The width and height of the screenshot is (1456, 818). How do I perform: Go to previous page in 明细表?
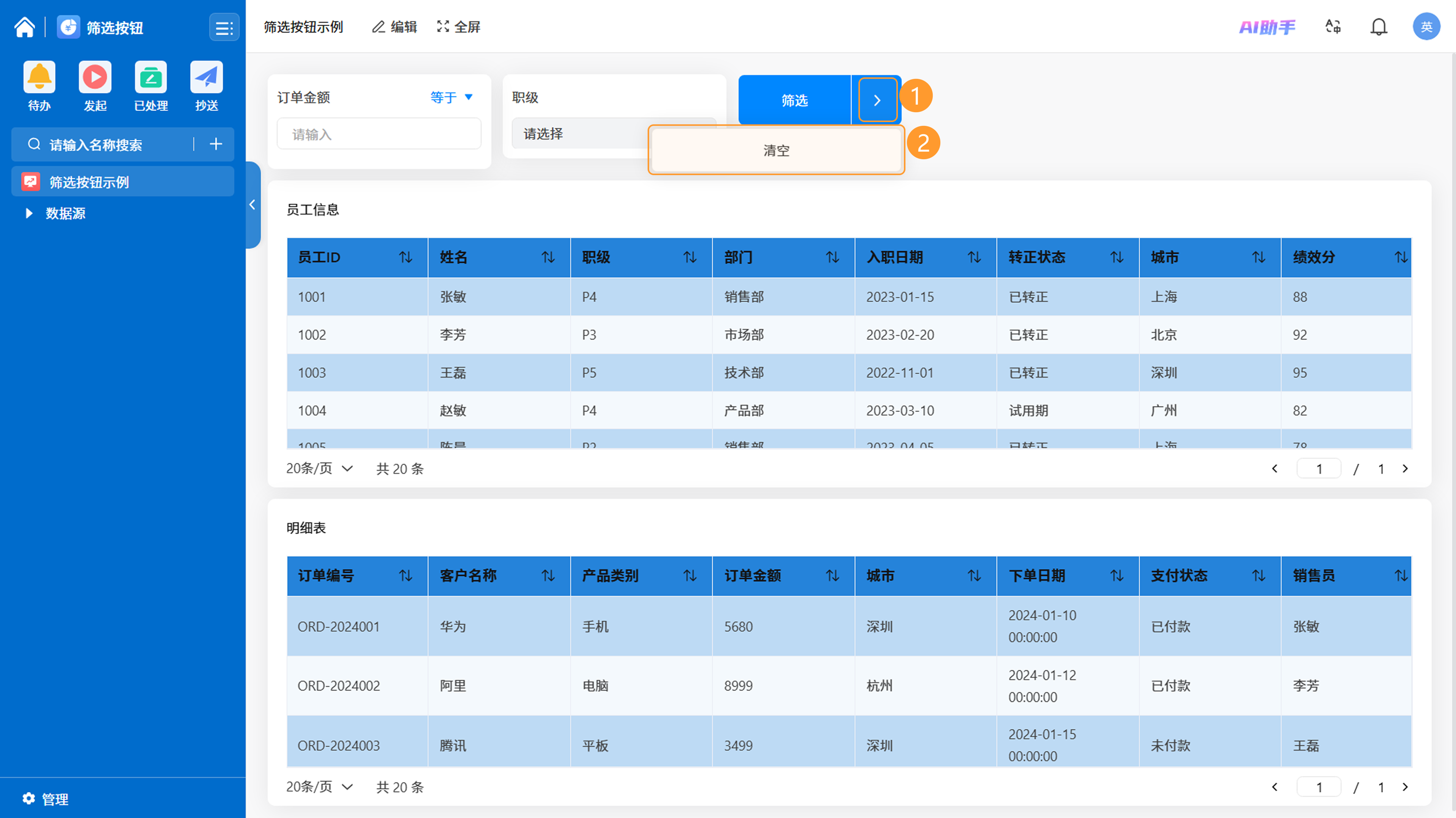tap(1274, 787)
